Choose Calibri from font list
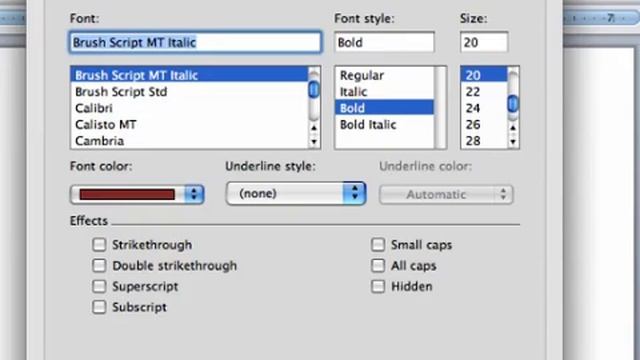 pyautogui.click(x=189, y=108)
